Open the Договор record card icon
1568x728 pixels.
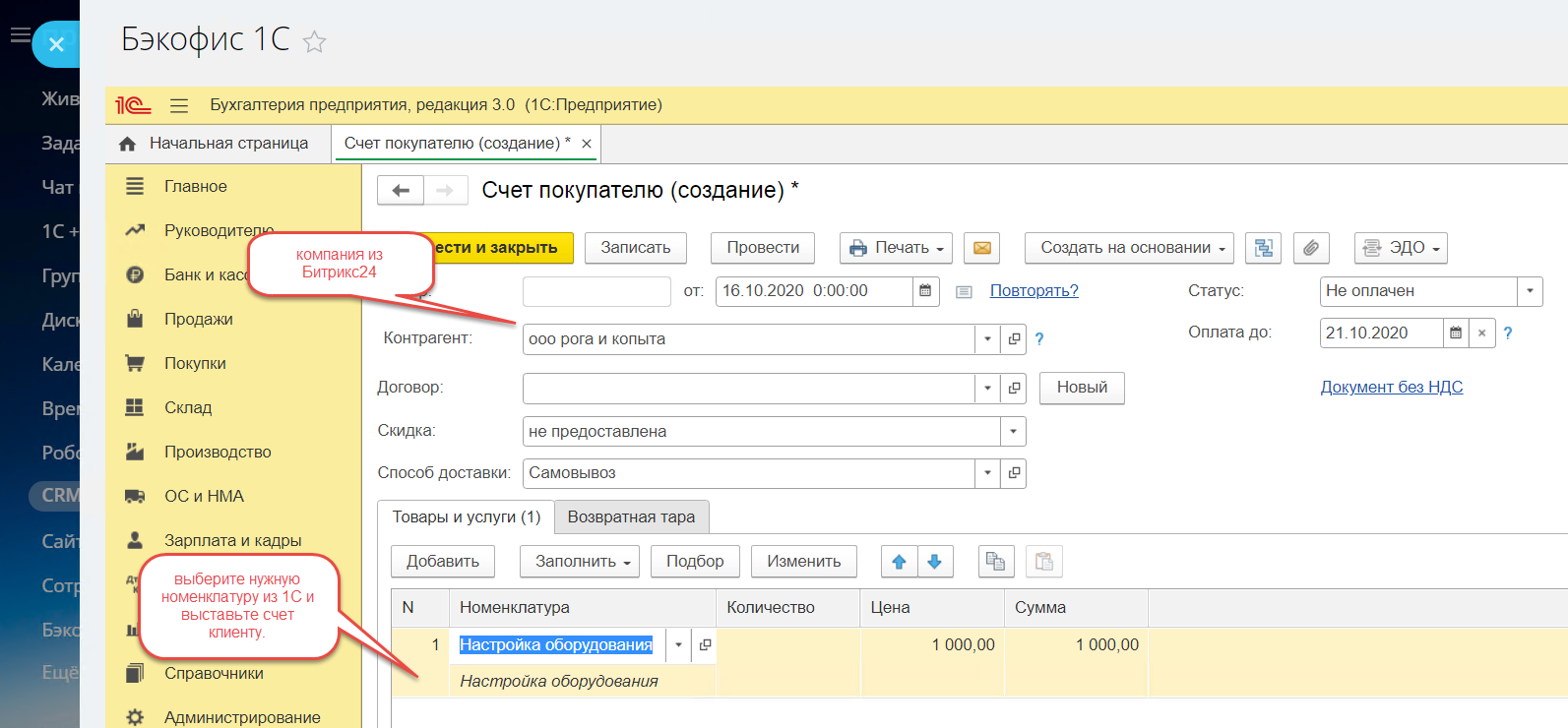tap(1014, 389)
